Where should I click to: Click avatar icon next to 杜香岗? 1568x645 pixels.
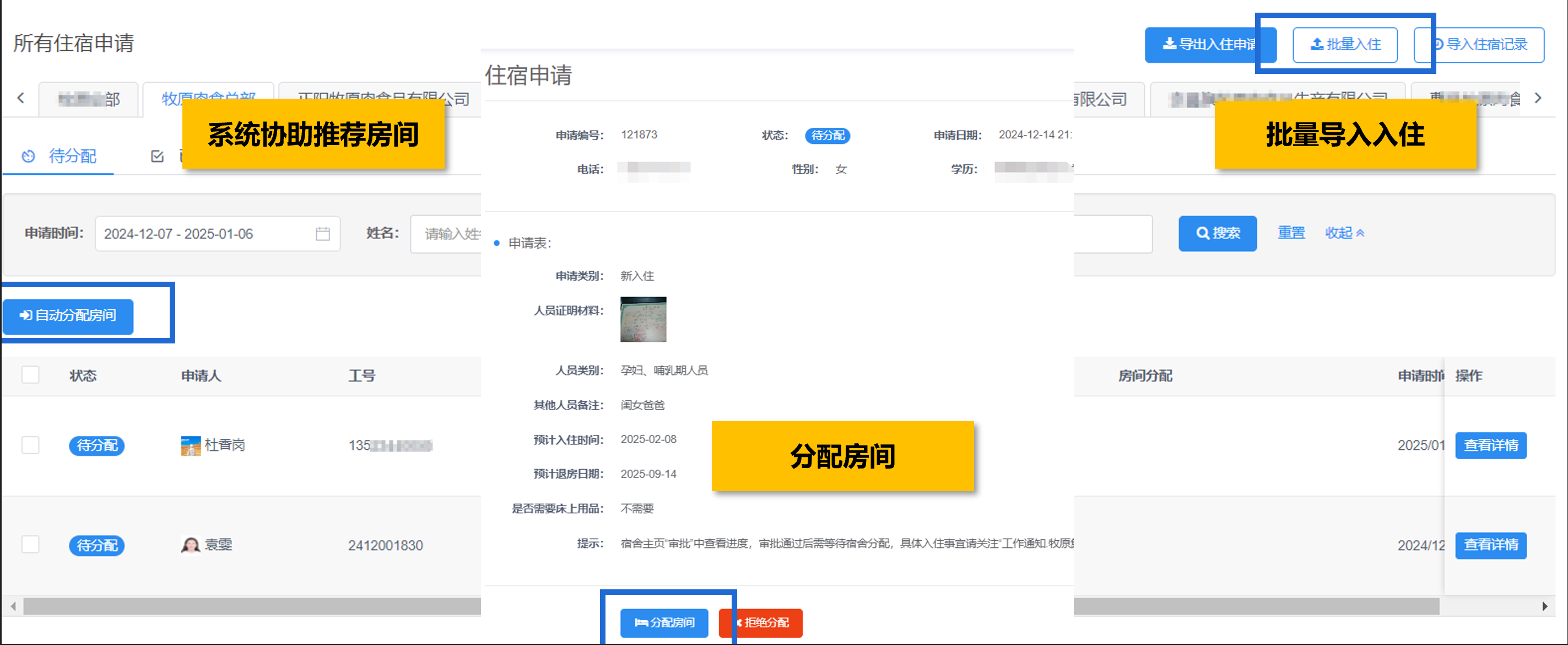click(191, 446)
